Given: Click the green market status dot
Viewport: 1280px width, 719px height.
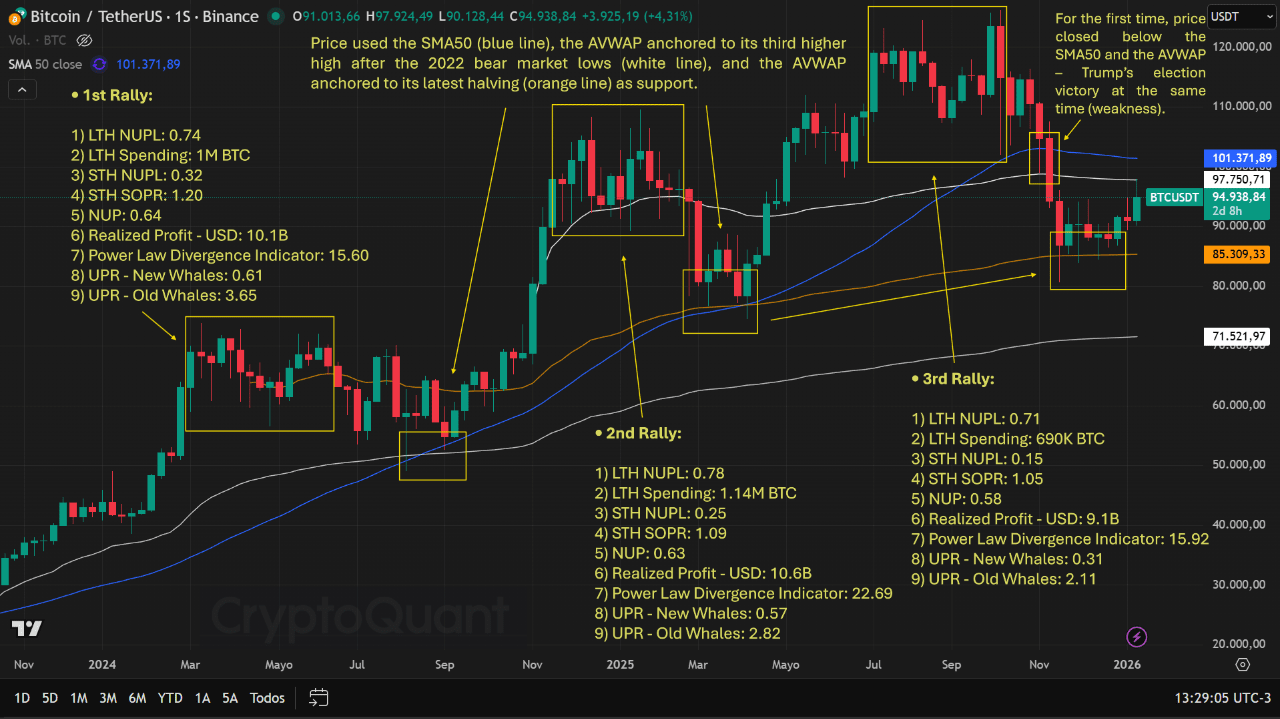Looking at the screenshot, I should point(274,16).
